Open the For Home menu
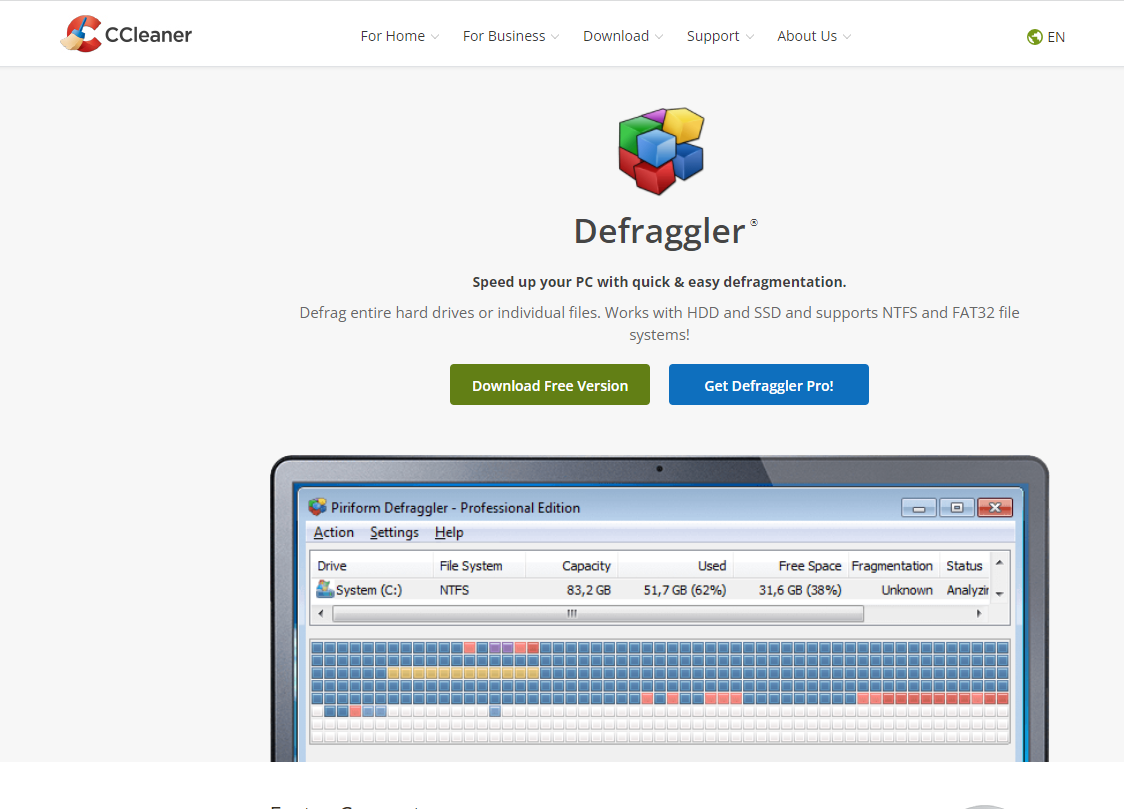This screenshot has height=809, width=1124. pos(392,36)
